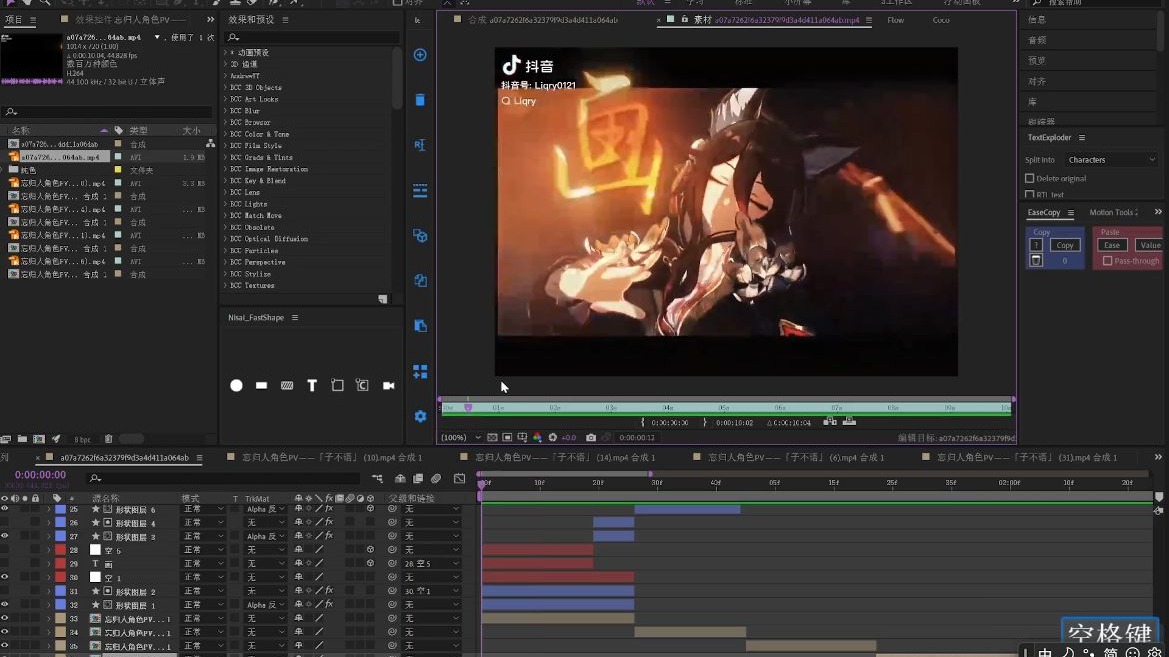Toggle the 3D layer switch on layer 28
The height and width of the screenshot is (657, 1169).
click(x=370, y=550)
